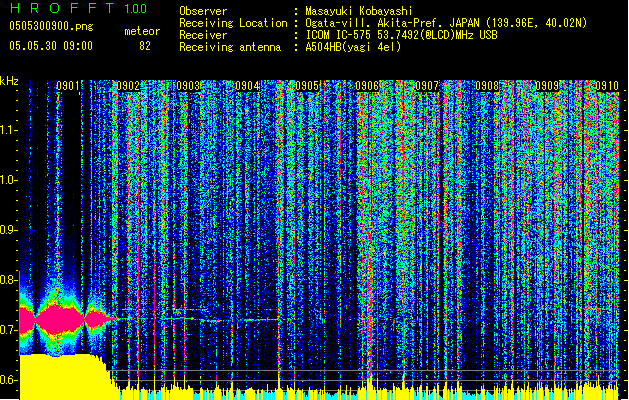Click the 0901 time marker

tap(67, 86)
